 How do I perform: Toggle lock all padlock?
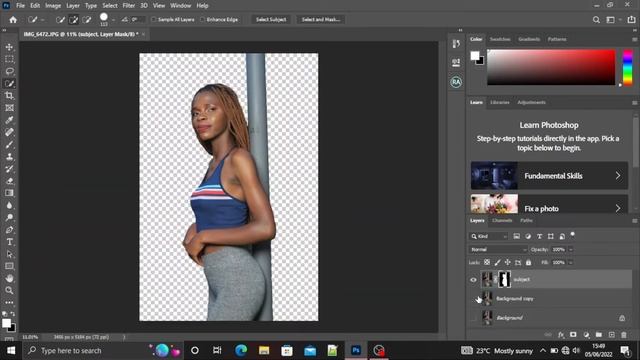pyautogui.click(x=529, y=262)
